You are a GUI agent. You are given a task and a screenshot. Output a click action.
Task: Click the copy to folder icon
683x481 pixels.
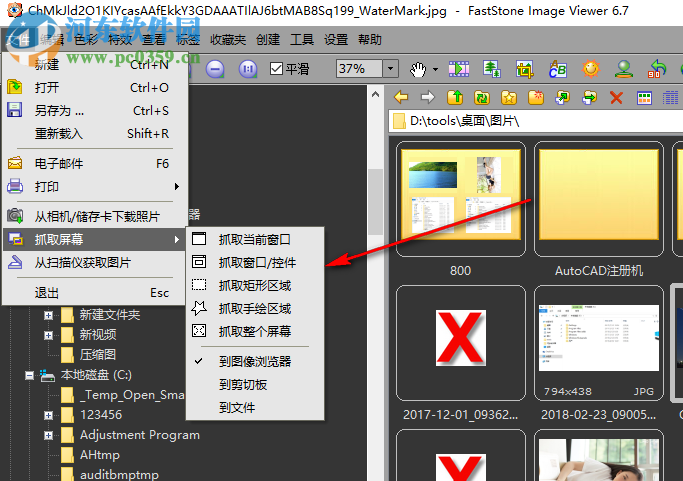pyautogui.click(x=563, y=97)
